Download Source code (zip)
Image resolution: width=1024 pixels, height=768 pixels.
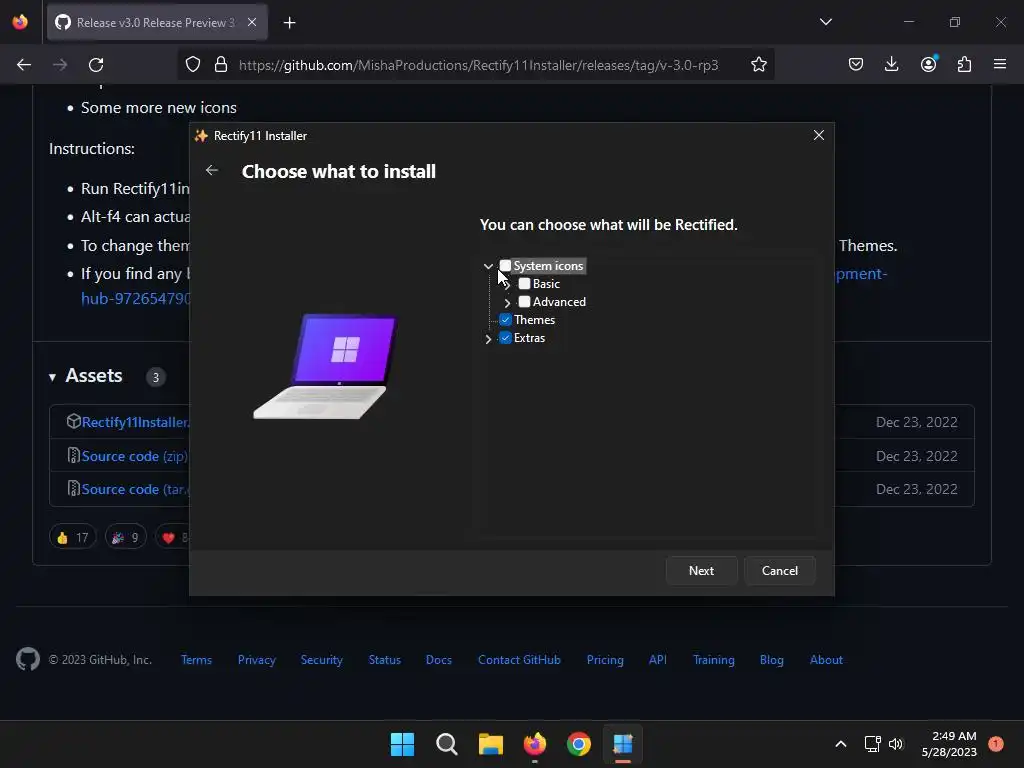pos(134,456)
